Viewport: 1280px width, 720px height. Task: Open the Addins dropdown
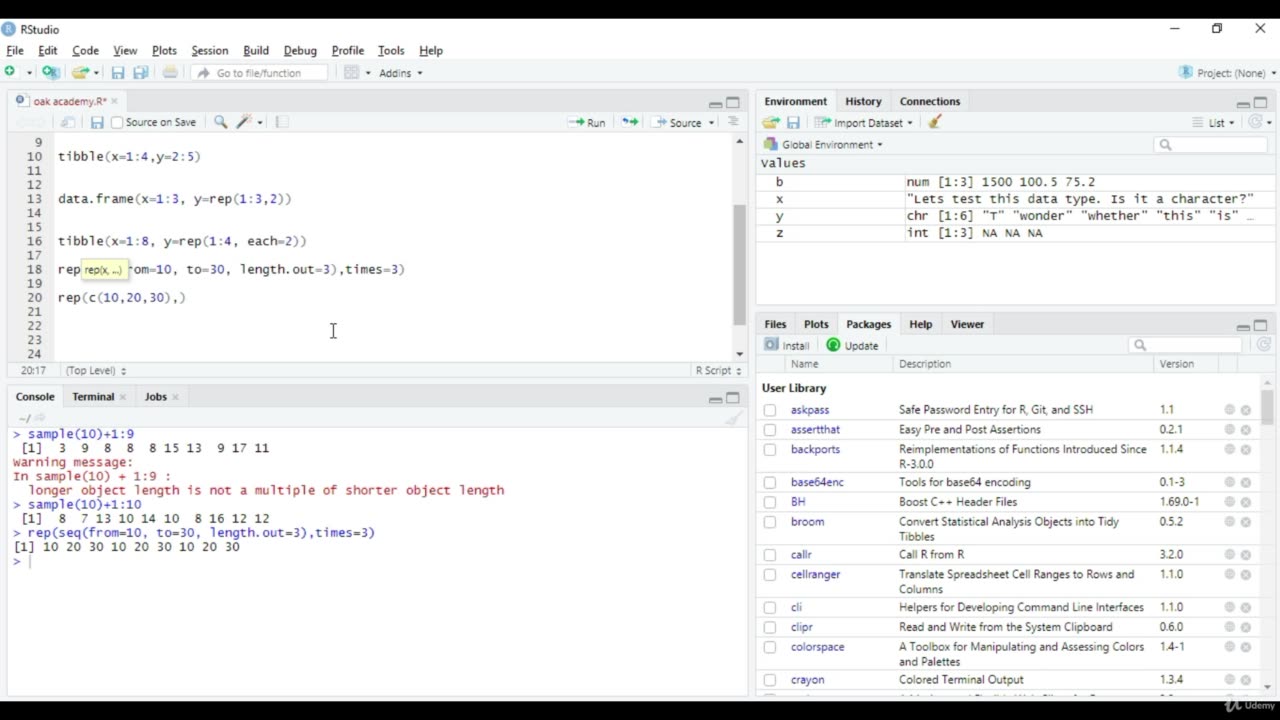[x=401, y=73]
